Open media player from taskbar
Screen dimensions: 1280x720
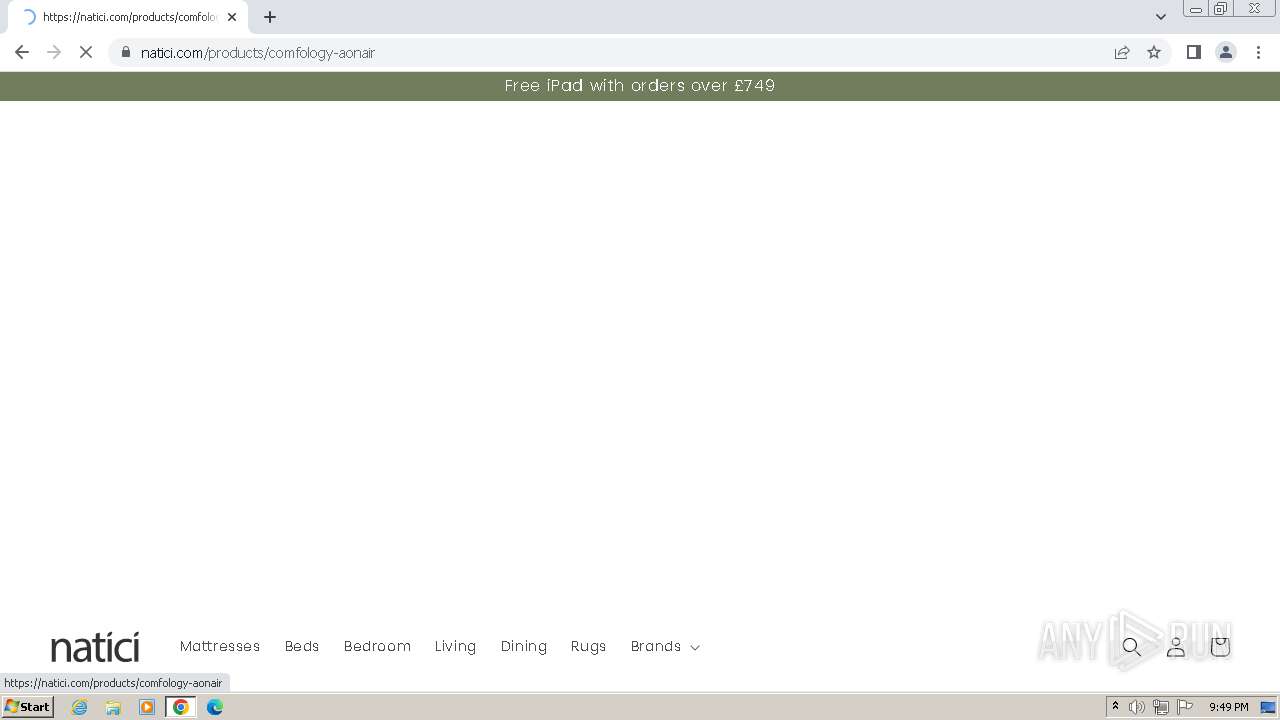coord(147,707)
